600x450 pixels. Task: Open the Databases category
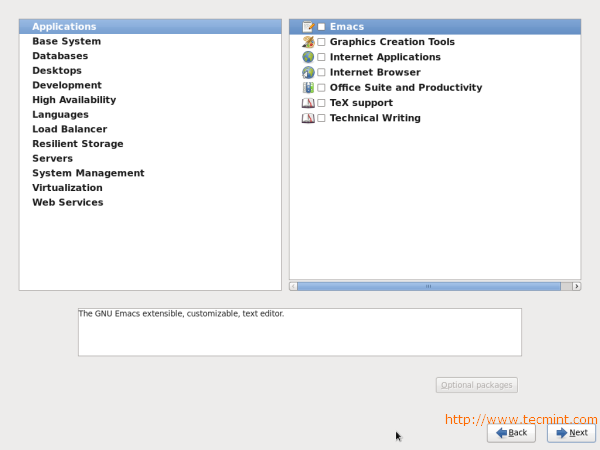tap(150, 56)
